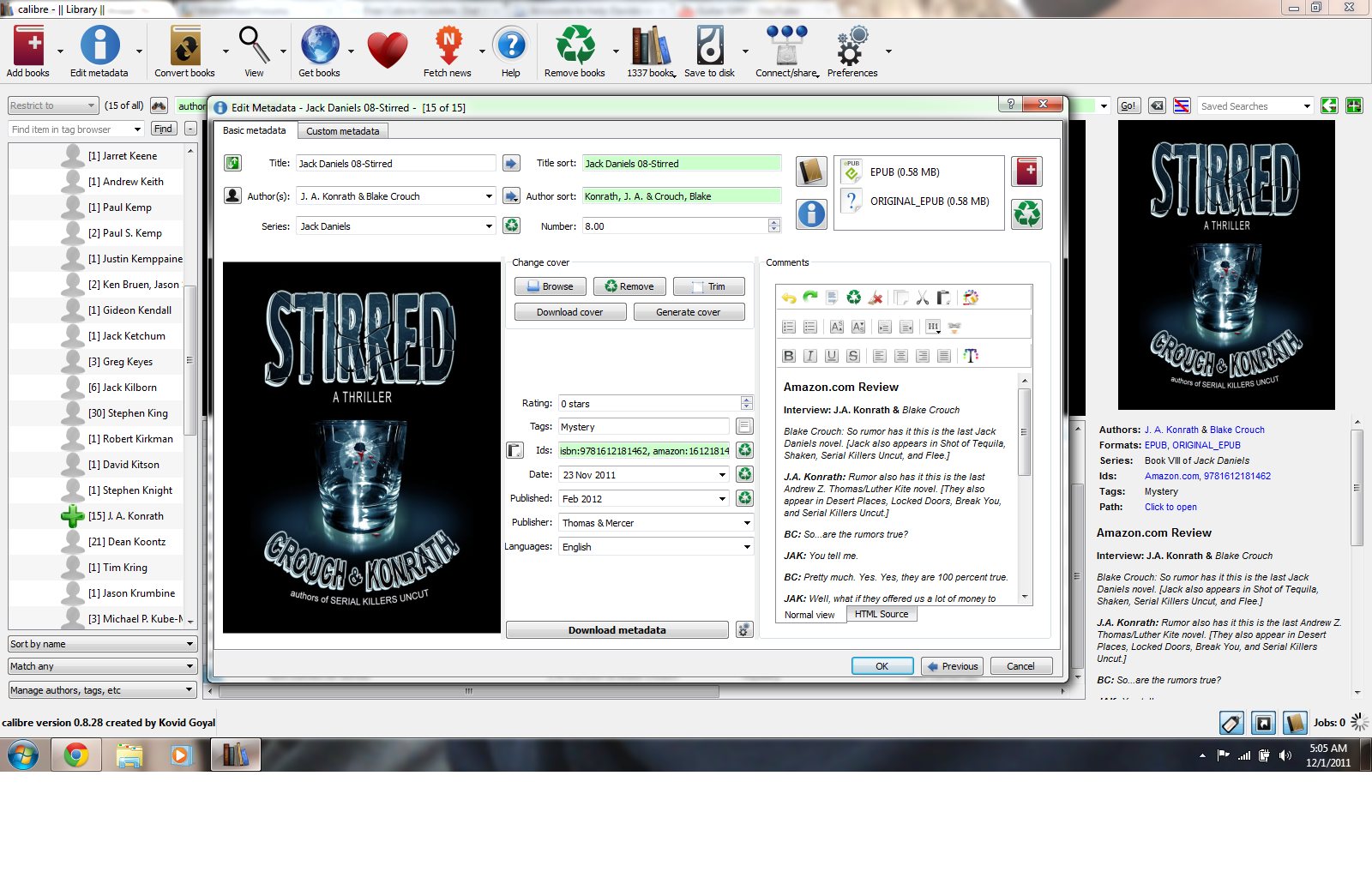The height and width of the screenshot is (878, 1372).
Task: Select the Basic metadata tab
Action: click(255, 130)
